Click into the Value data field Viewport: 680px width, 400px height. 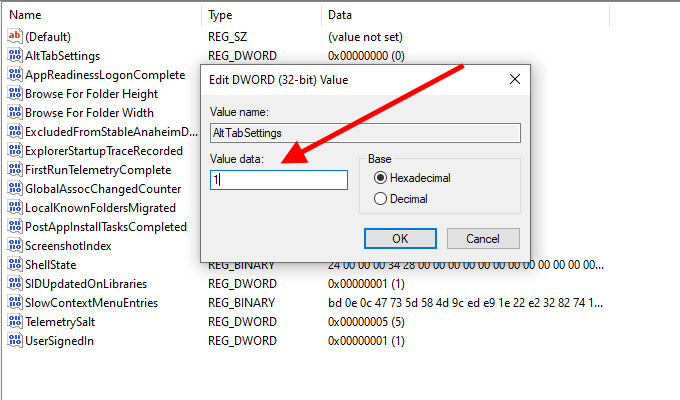[279, 180]
